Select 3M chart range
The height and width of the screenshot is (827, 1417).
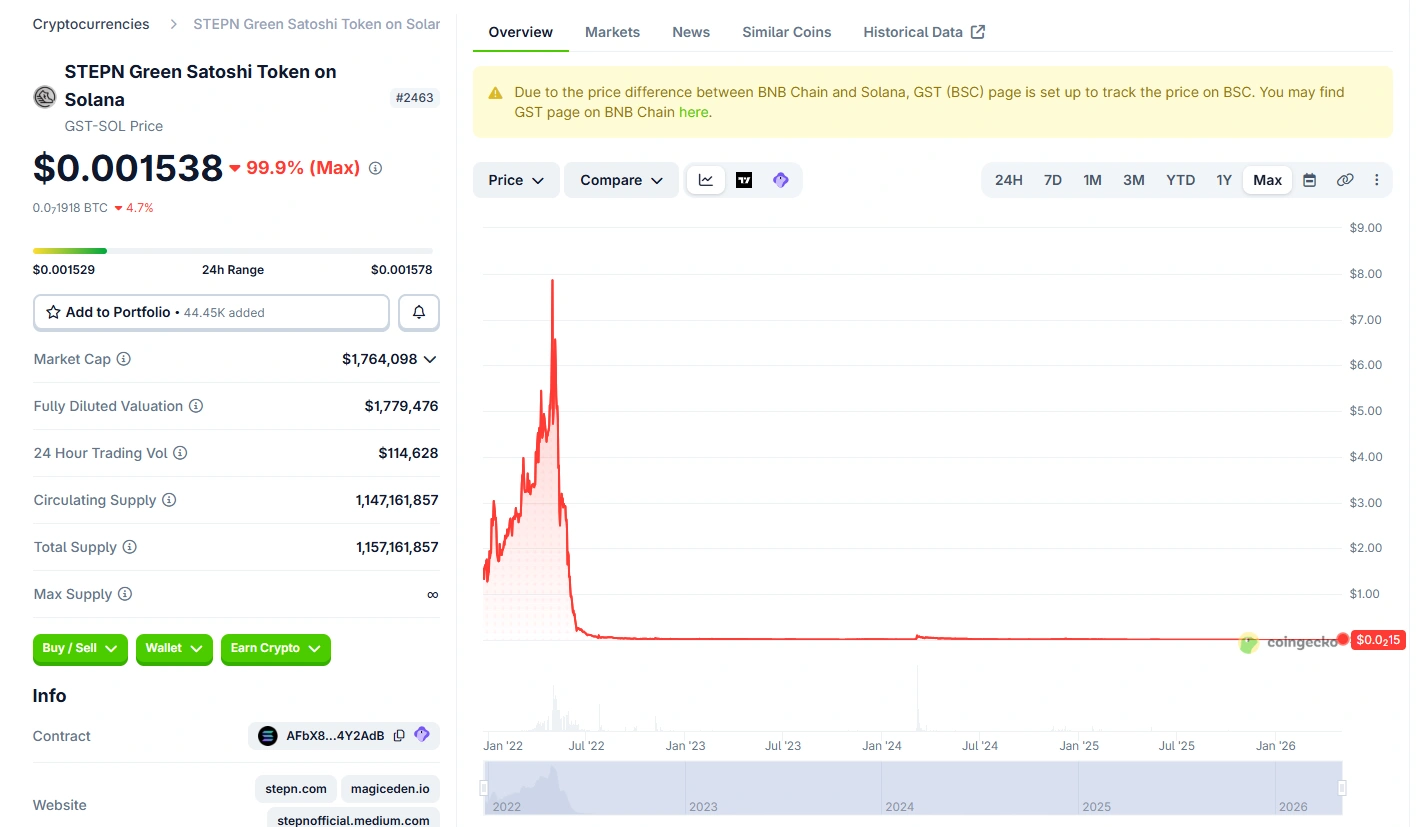[x=1134, y=180]
